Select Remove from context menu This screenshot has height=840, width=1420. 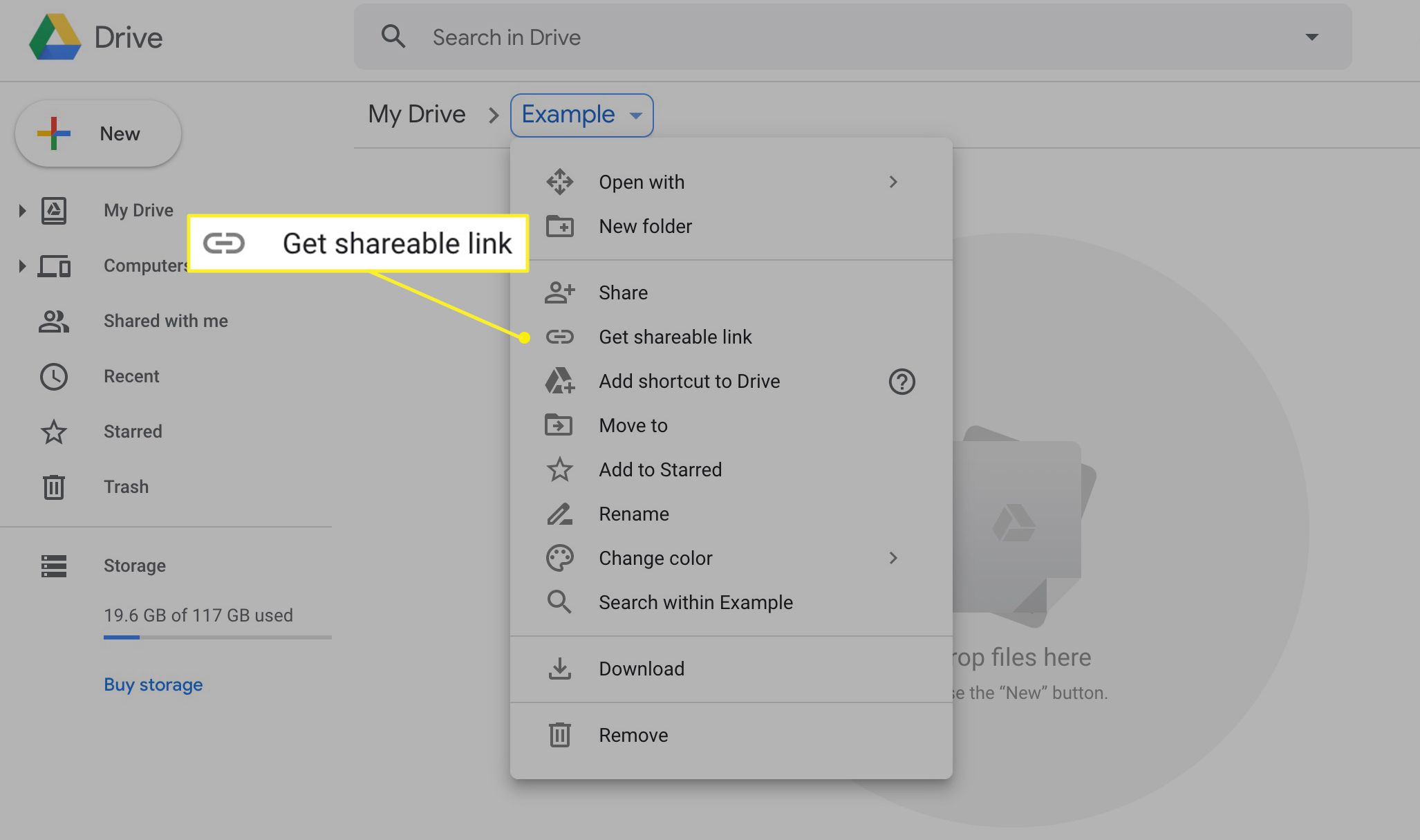pos(634,734)
